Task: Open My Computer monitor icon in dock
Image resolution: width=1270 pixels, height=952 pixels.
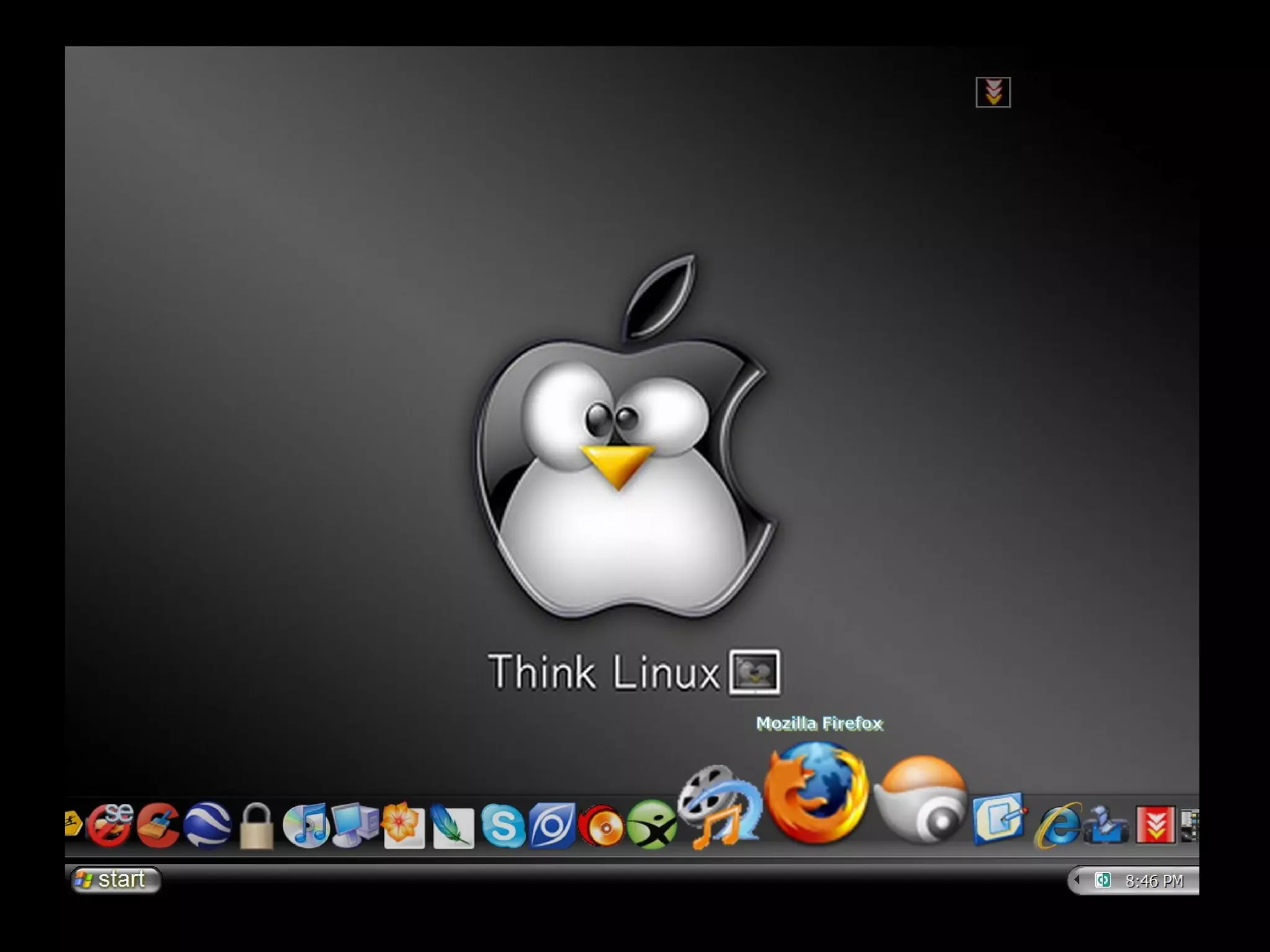Action: tap(355, 825)
